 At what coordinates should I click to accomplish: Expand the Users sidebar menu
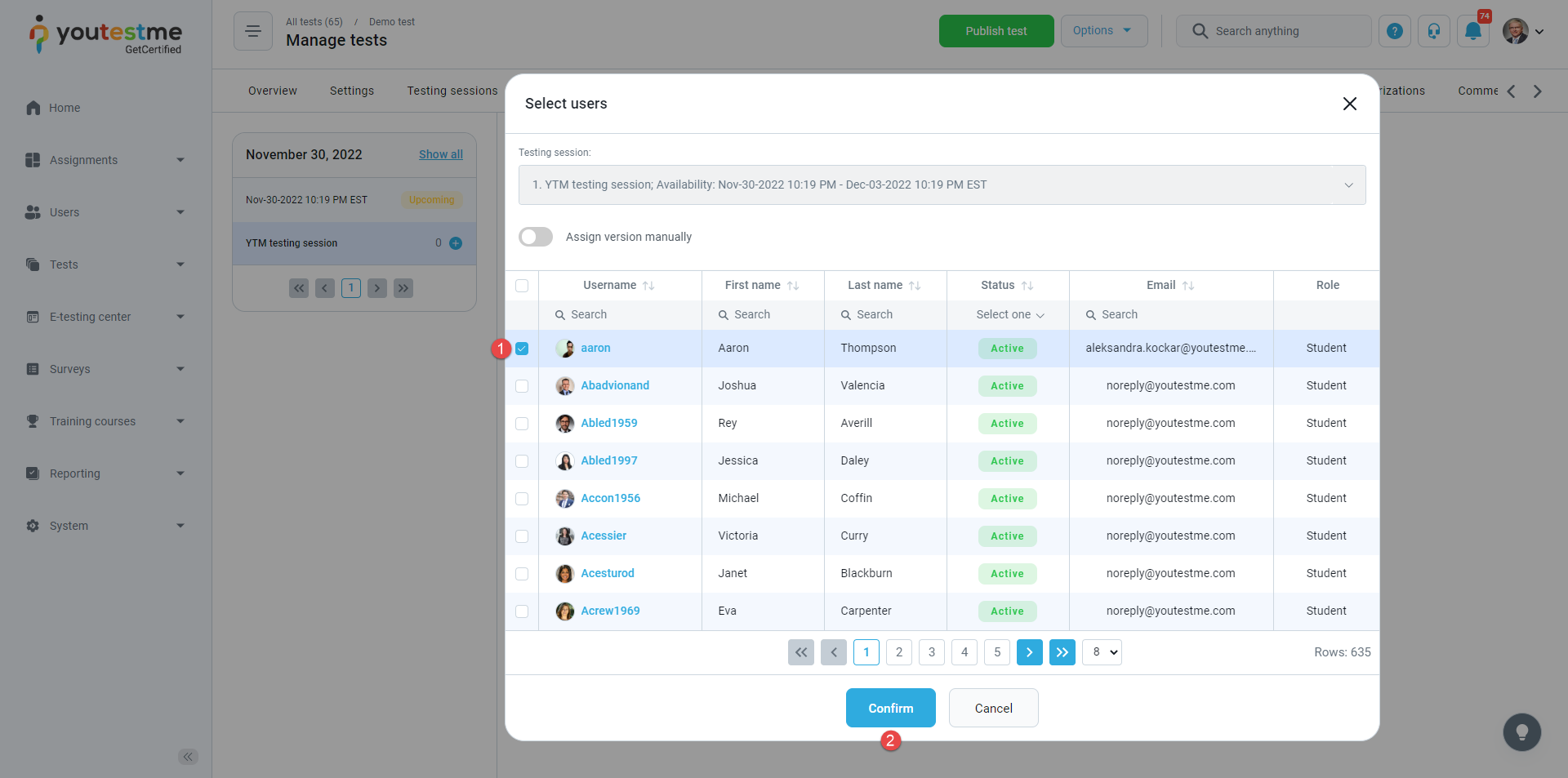(180, 212)
